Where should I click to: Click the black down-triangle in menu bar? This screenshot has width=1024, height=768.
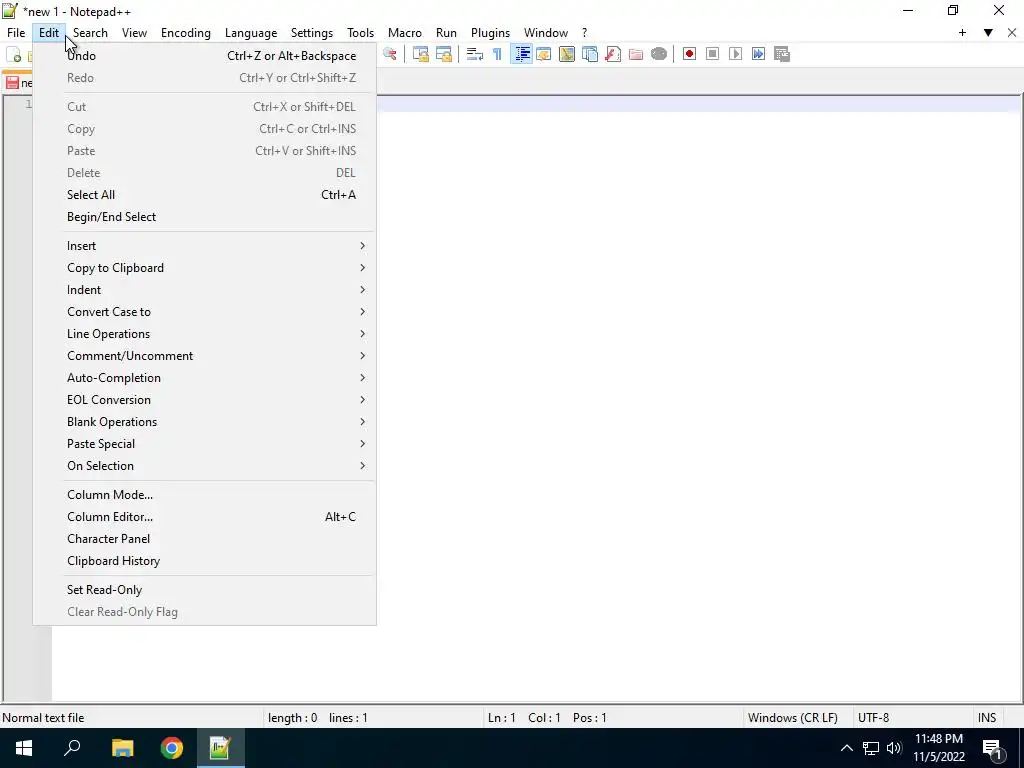[988, 33]
